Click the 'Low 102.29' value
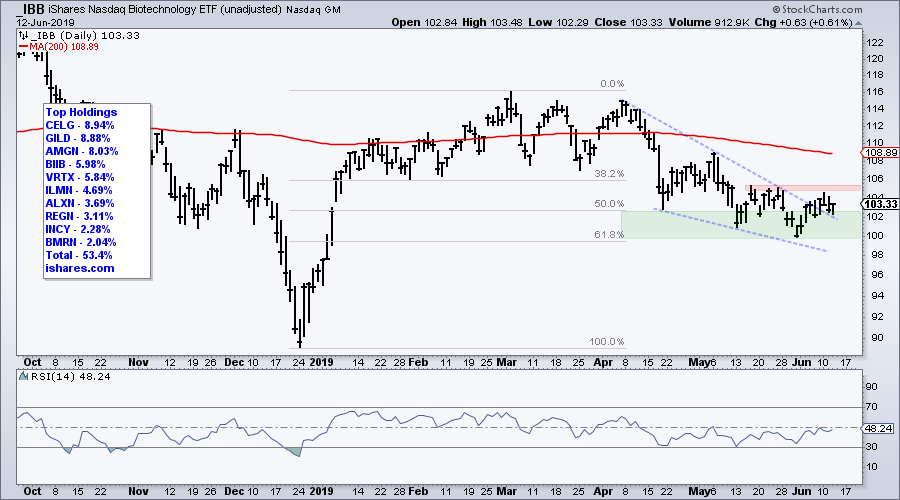900x500 pixels. tap(558, 22)
